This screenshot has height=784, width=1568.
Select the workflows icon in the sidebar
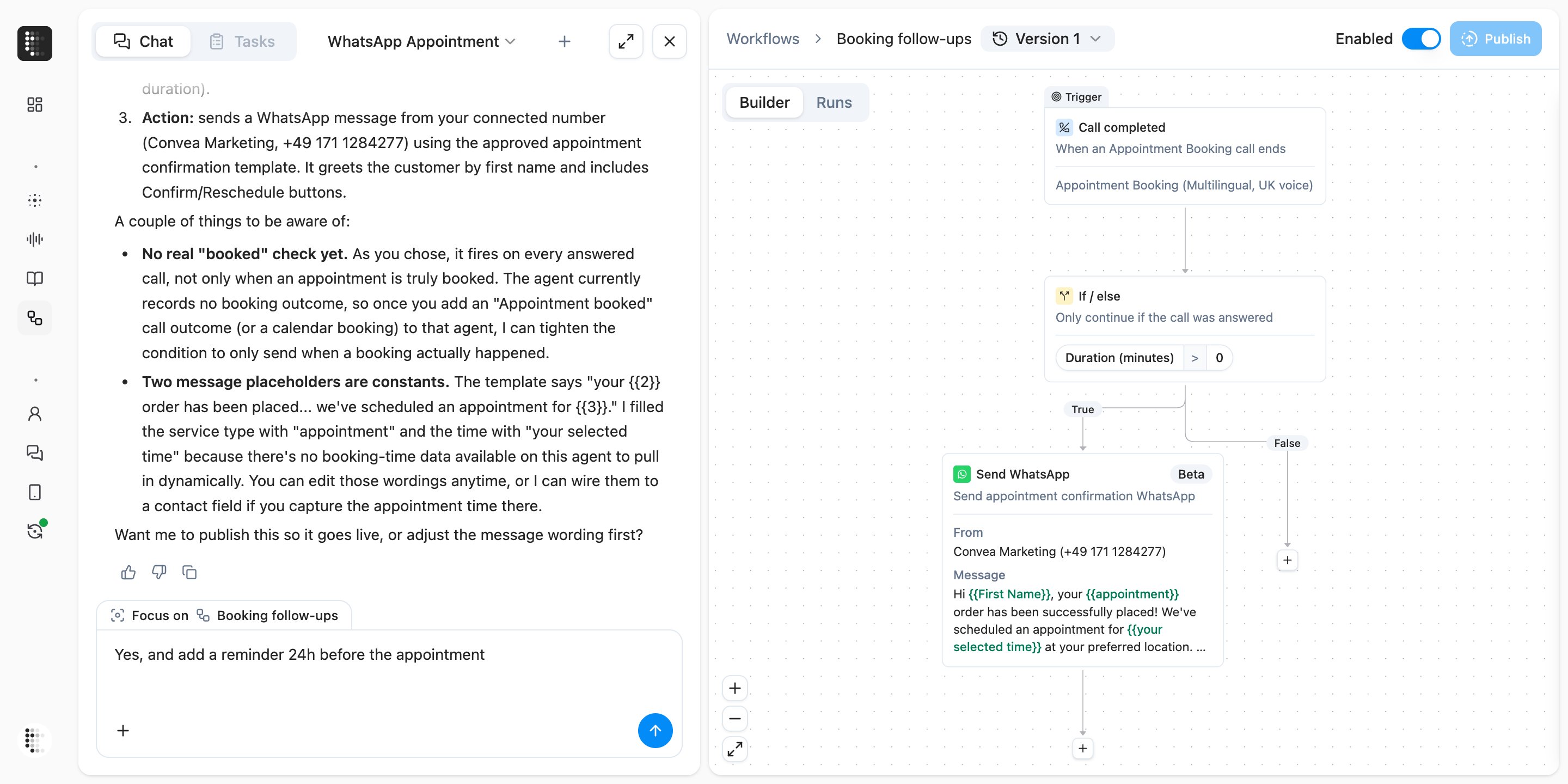coord(35,318)
